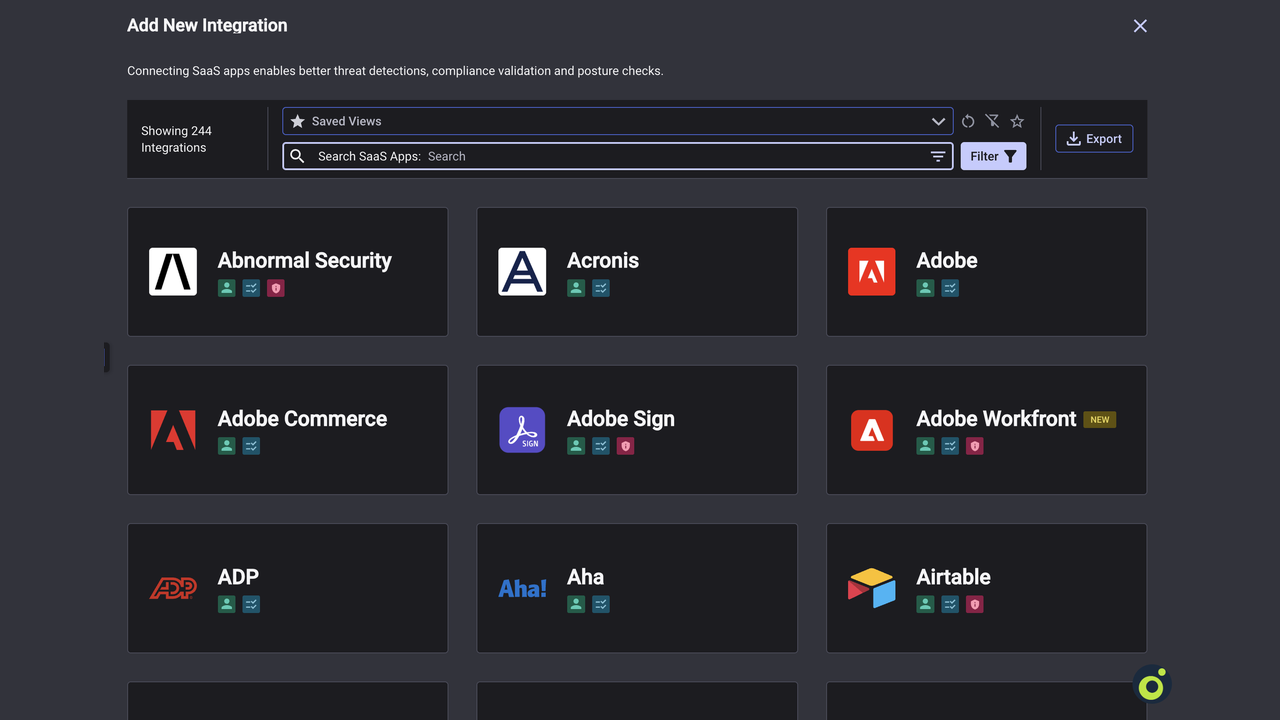This screenshot has height=720, width=1280.
Task: Focus the Search SaaS Apps field
Action: pyautogui.click(x=617, y=156)
